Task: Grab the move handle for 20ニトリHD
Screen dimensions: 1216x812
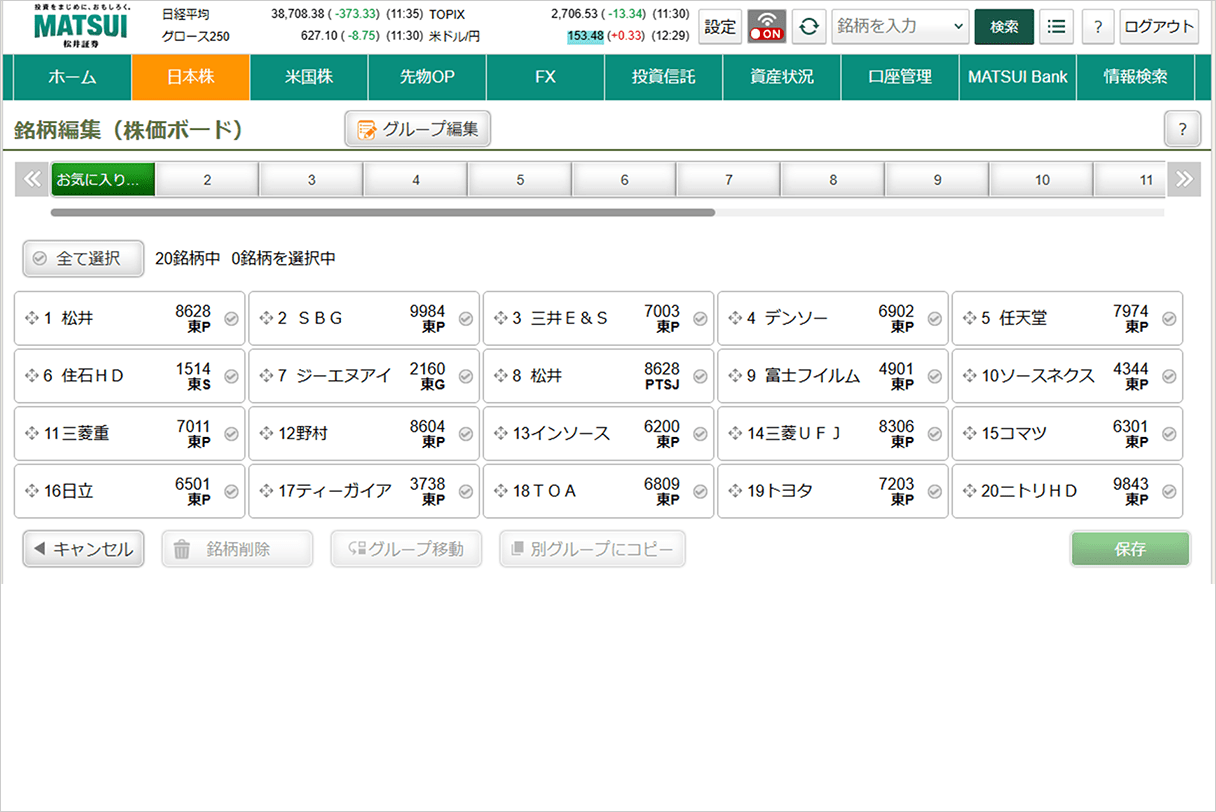Action: (x=969, y=492)
